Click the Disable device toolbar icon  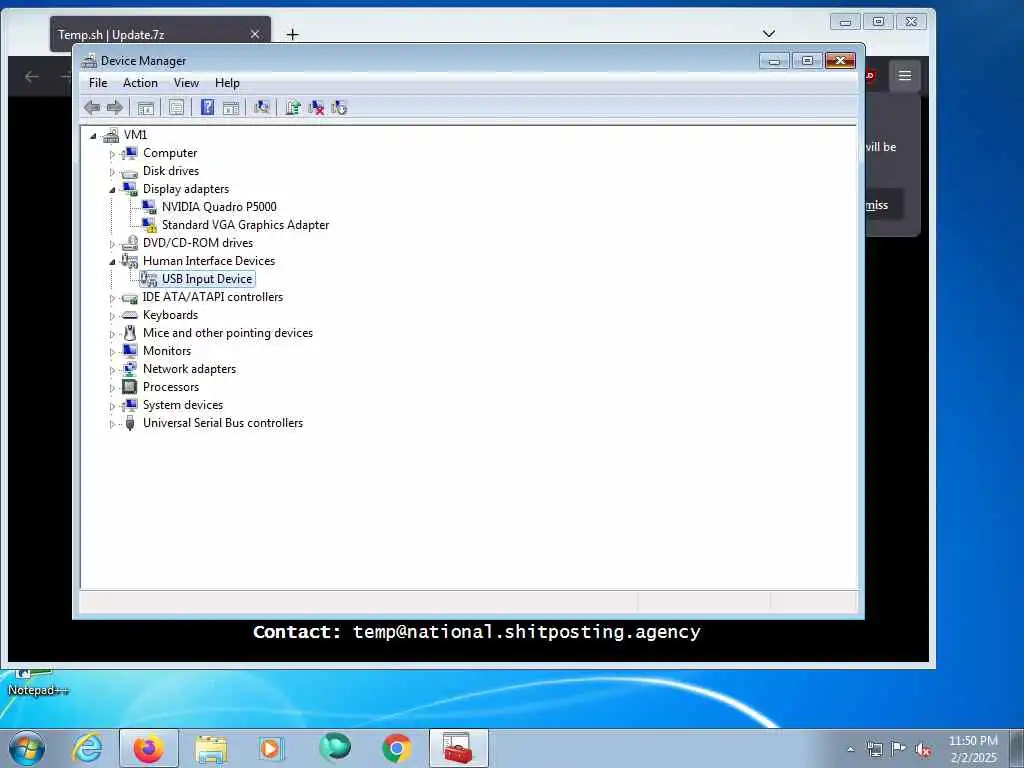tap(339, 108)
